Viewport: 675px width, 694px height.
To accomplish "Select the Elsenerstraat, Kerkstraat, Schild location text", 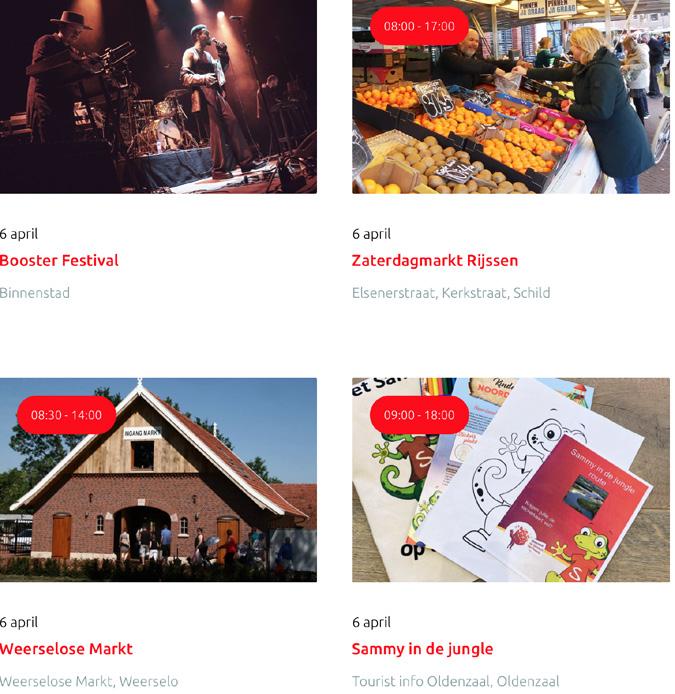I will click(451, 293).
